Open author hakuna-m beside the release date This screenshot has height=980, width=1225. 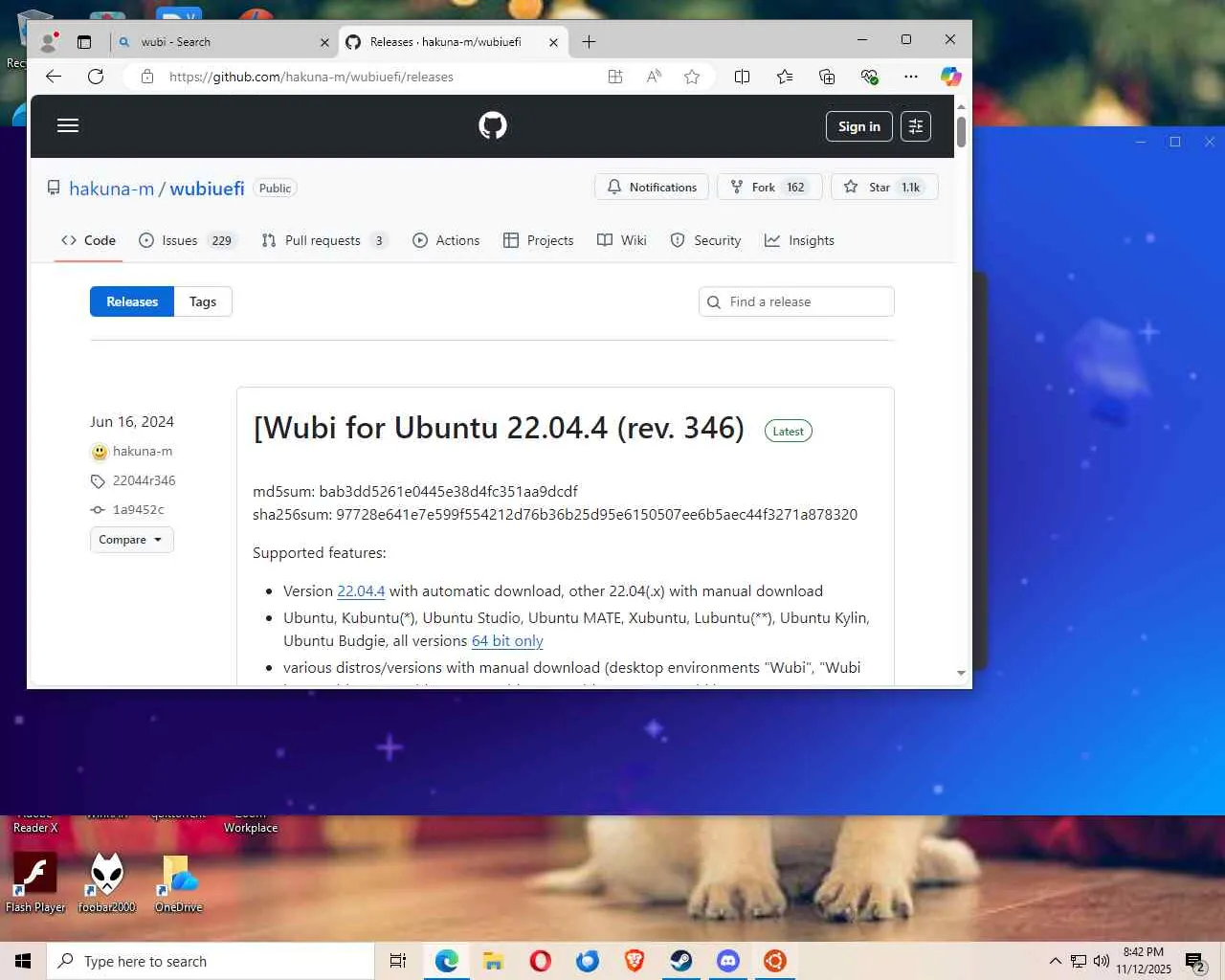point(143,451)
